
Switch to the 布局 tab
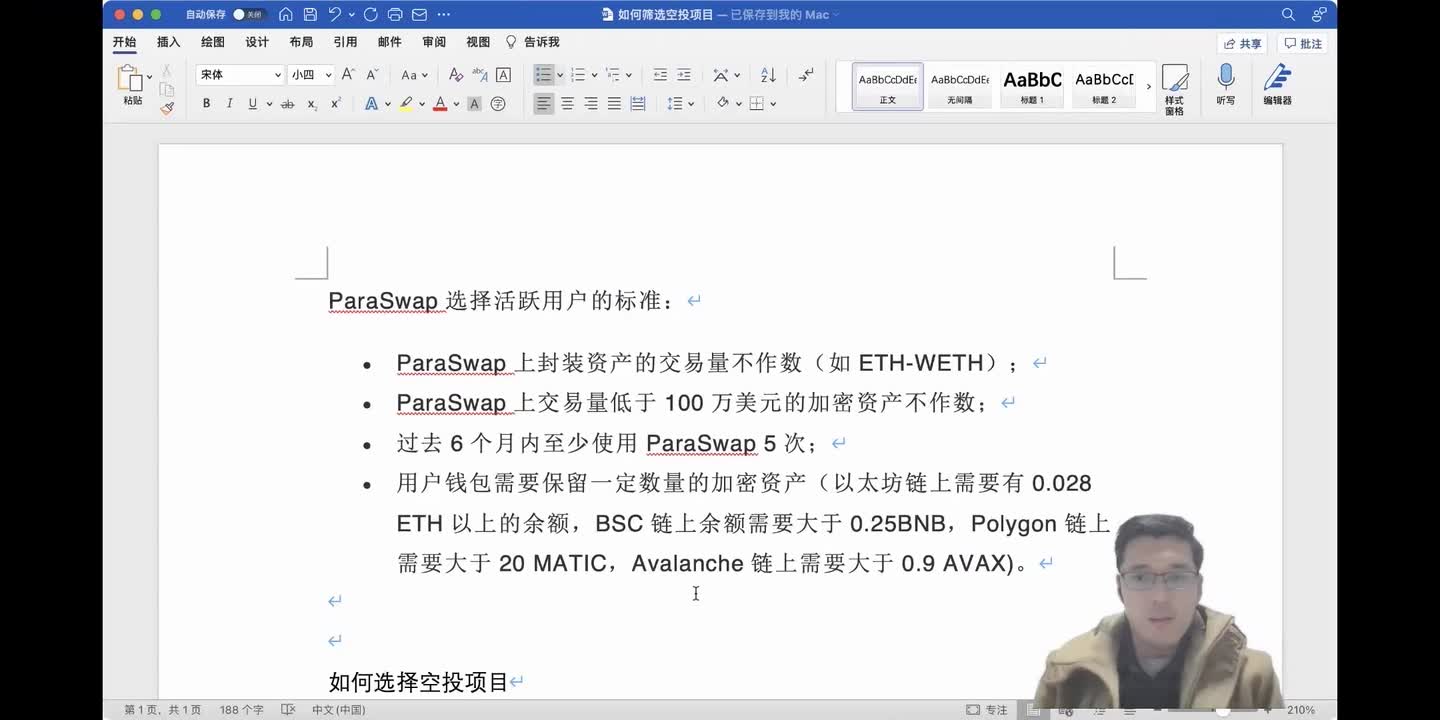click(x=301, y=42)
